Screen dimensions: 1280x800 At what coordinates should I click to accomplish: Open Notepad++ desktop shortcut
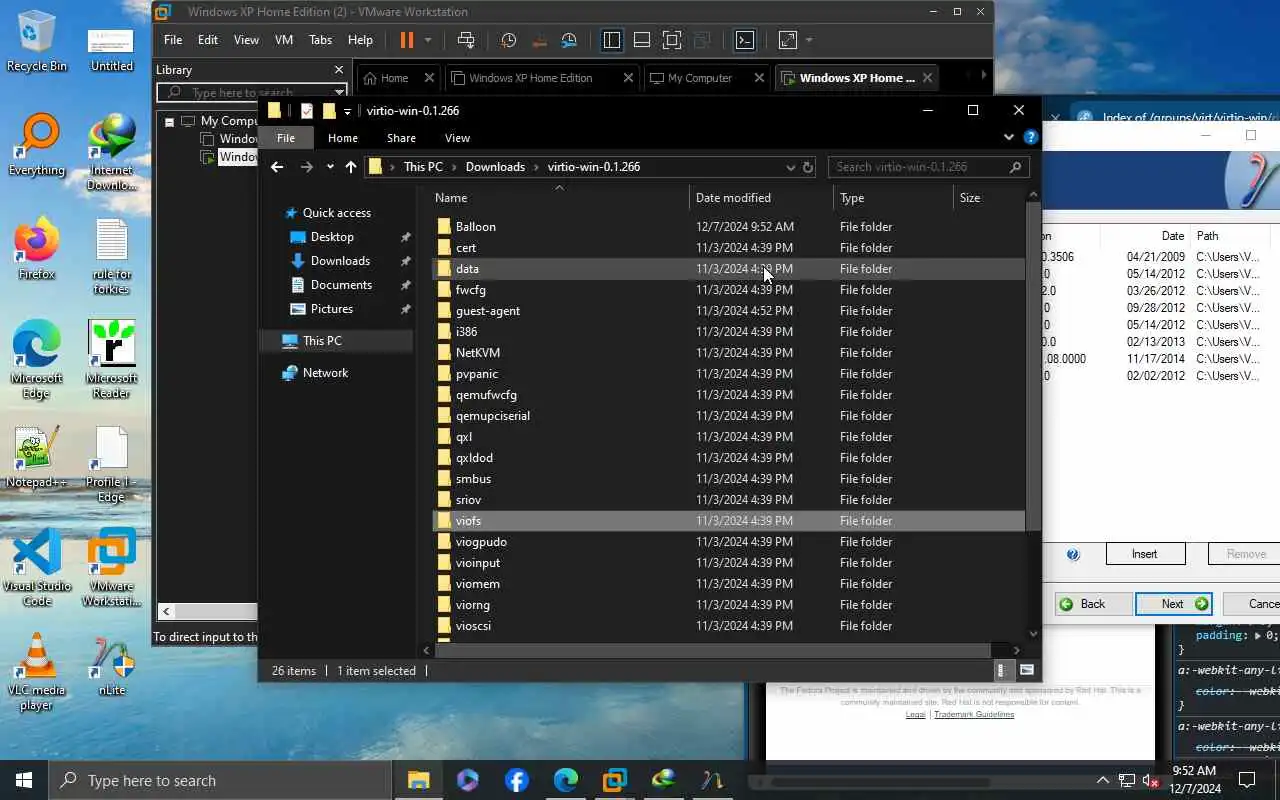[37, 458]
